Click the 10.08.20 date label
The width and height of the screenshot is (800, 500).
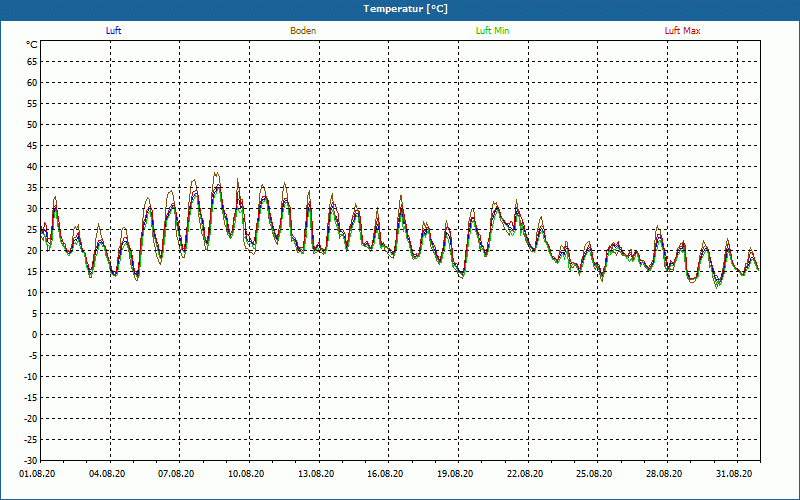coord(246,474)
